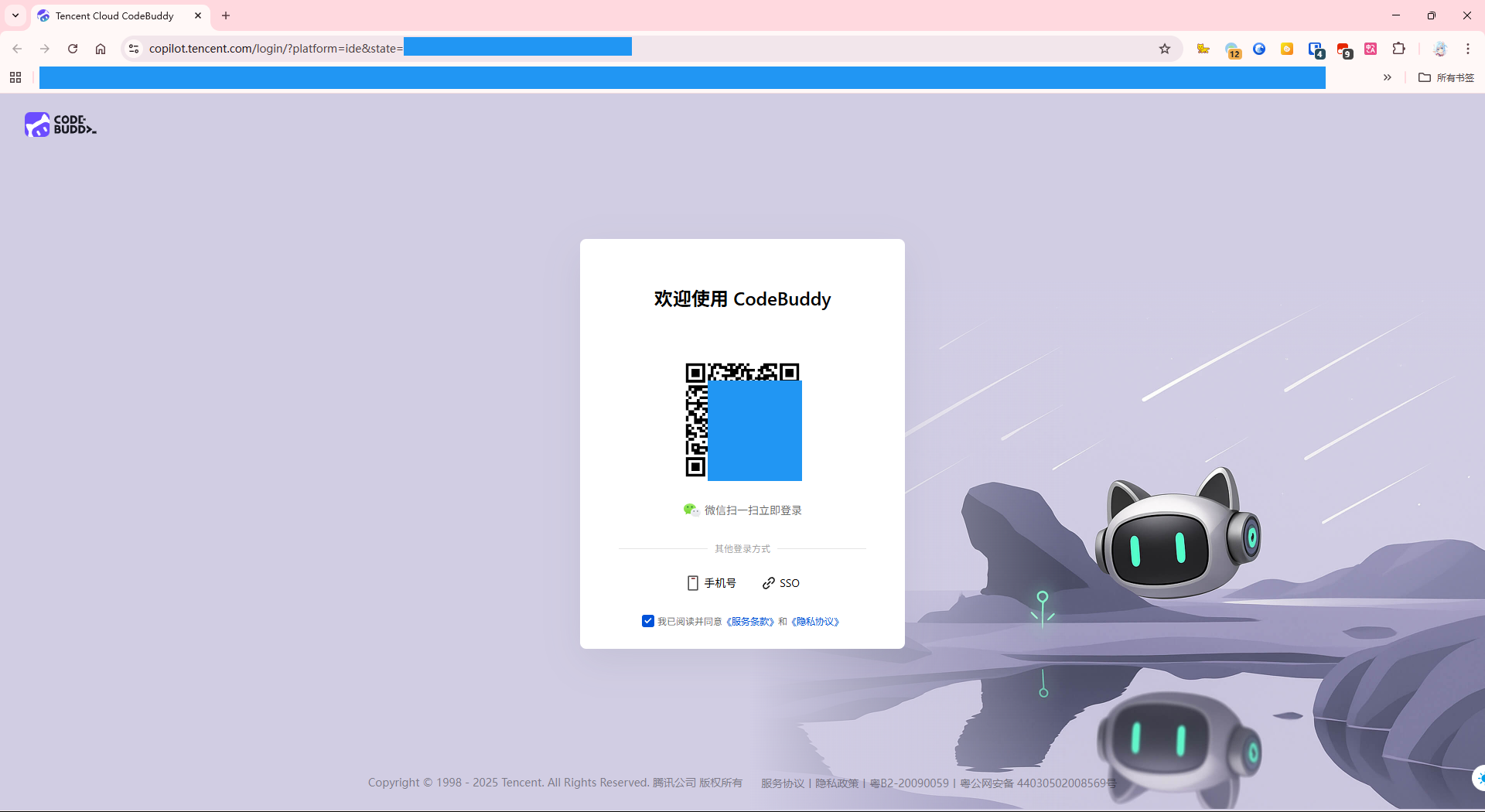Choose SSO login option

[x=781, y=583]
